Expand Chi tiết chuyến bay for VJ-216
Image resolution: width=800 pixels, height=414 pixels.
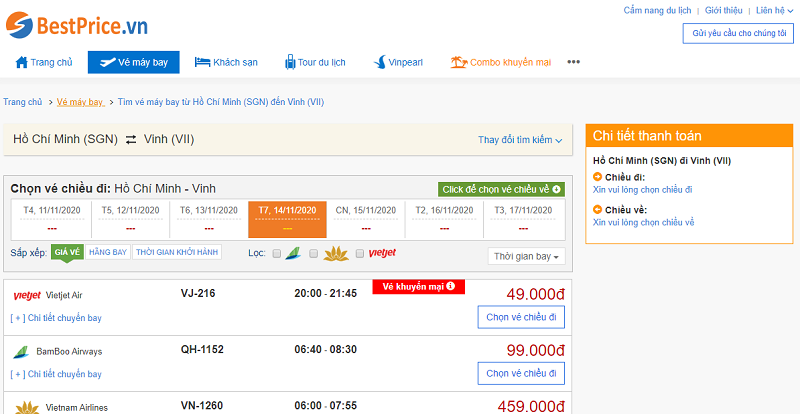56,318
